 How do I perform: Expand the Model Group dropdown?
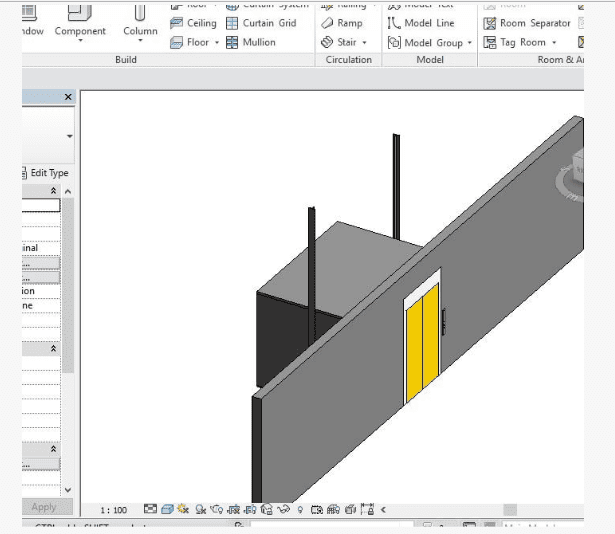469,43
